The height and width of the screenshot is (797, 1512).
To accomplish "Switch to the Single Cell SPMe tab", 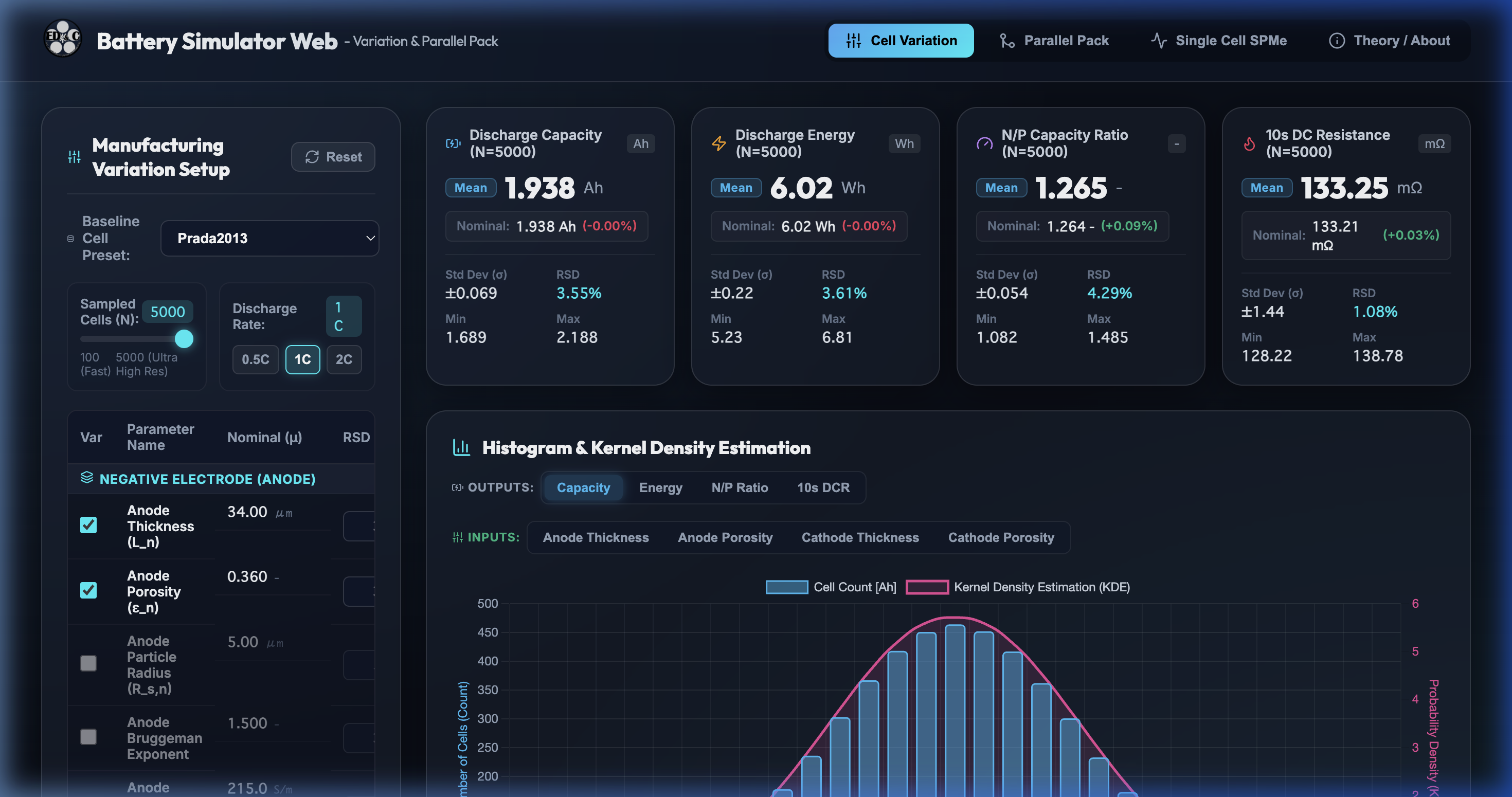I will tap(1218, 41).
